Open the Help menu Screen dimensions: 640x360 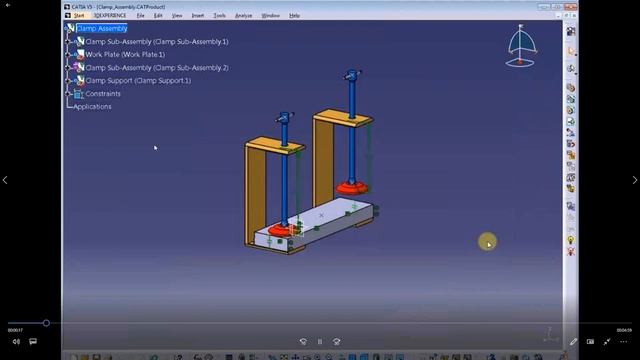tap(294, 16)
